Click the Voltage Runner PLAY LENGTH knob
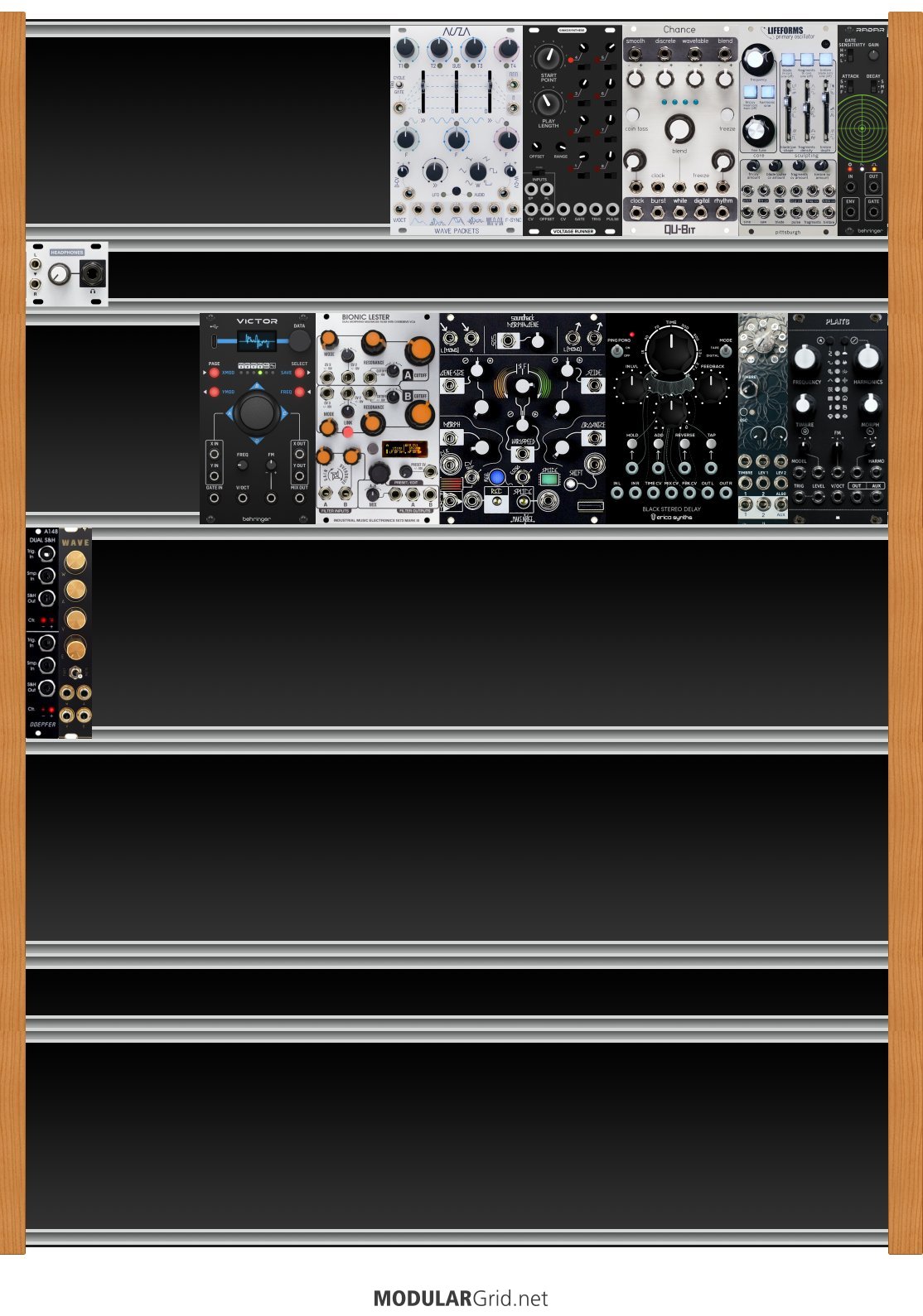 548,104
